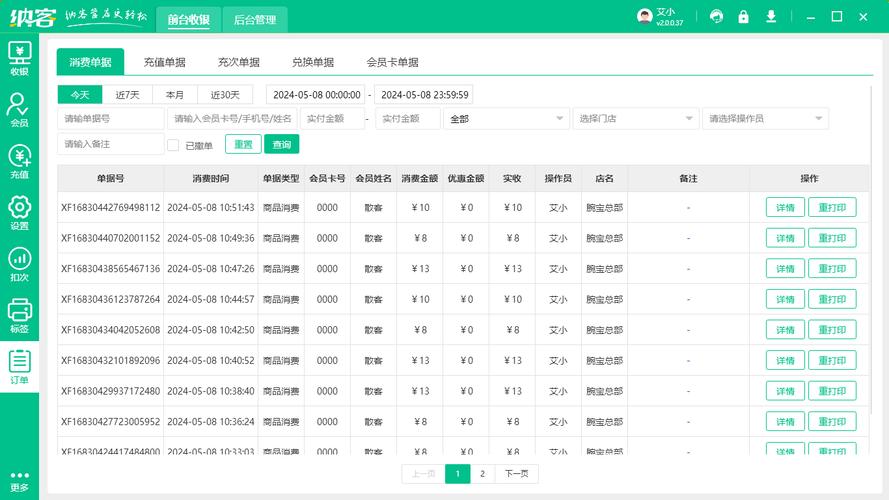Filter by 近7天 range
Viewport: 889px width, 500px height.
click(128, 95)
